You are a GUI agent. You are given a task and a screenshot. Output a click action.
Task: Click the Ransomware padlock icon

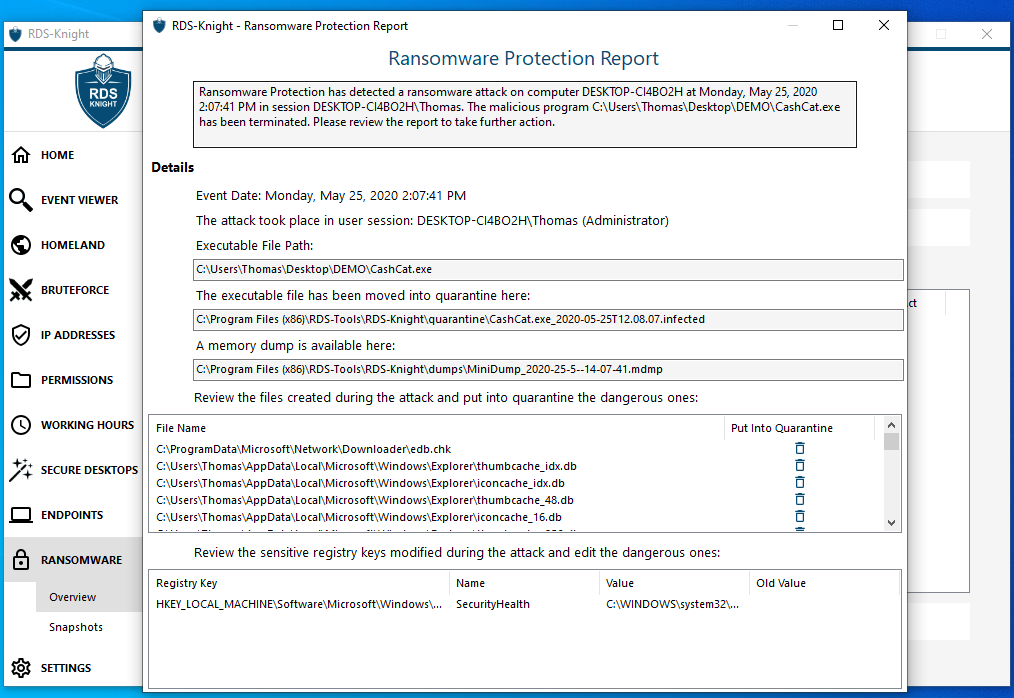tap(21, 560)
